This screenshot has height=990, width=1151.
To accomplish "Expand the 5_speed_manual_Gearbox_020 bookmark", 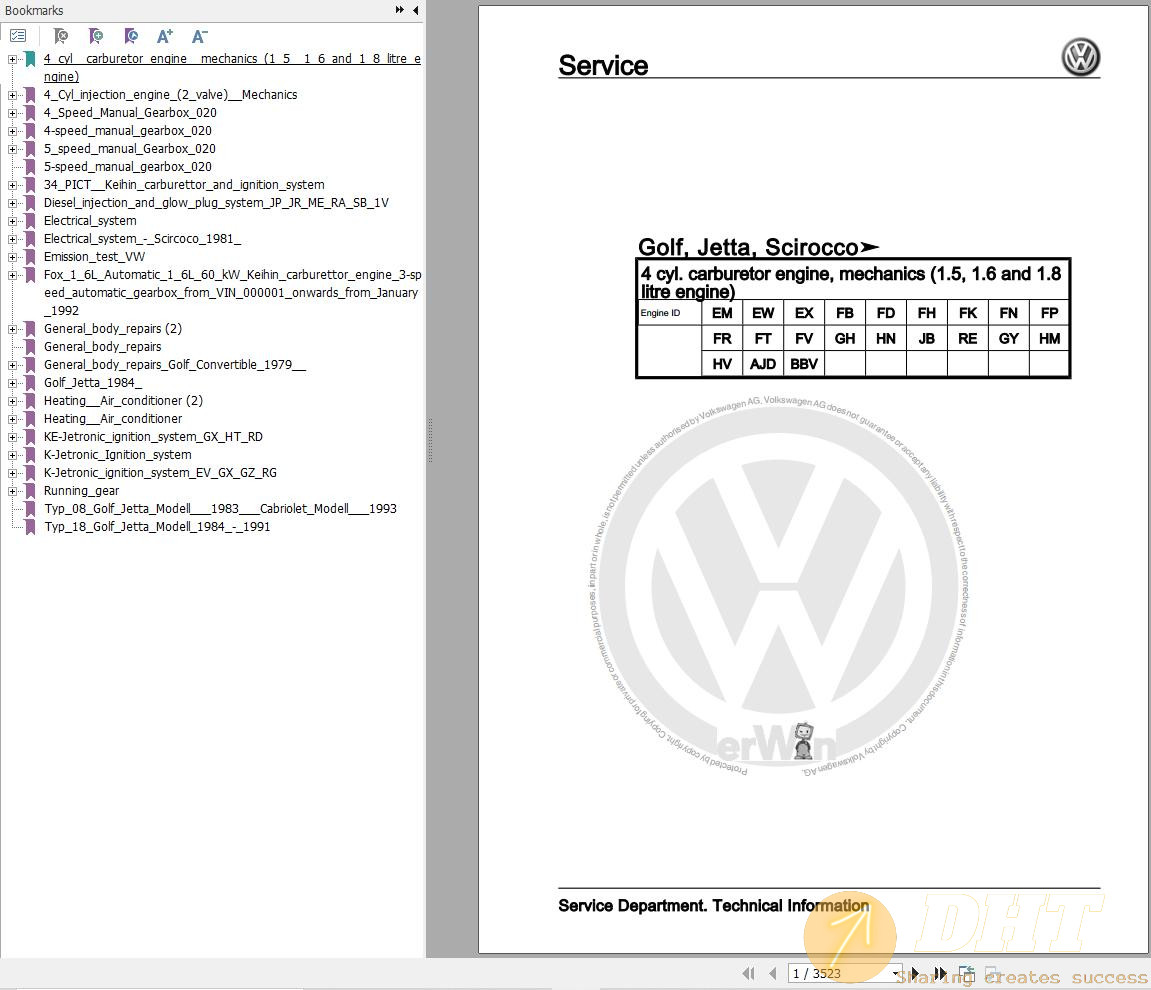I will [12, 149].
